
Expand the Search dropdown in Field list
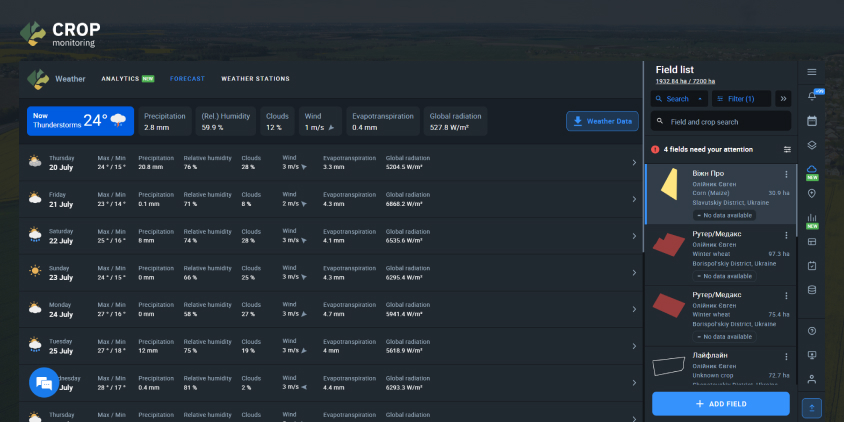coord(679,99)
